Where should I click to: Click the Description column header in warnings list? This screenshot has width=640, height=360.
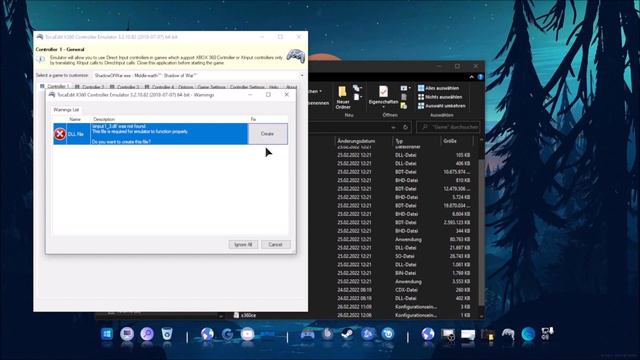[x=104, y=119]
